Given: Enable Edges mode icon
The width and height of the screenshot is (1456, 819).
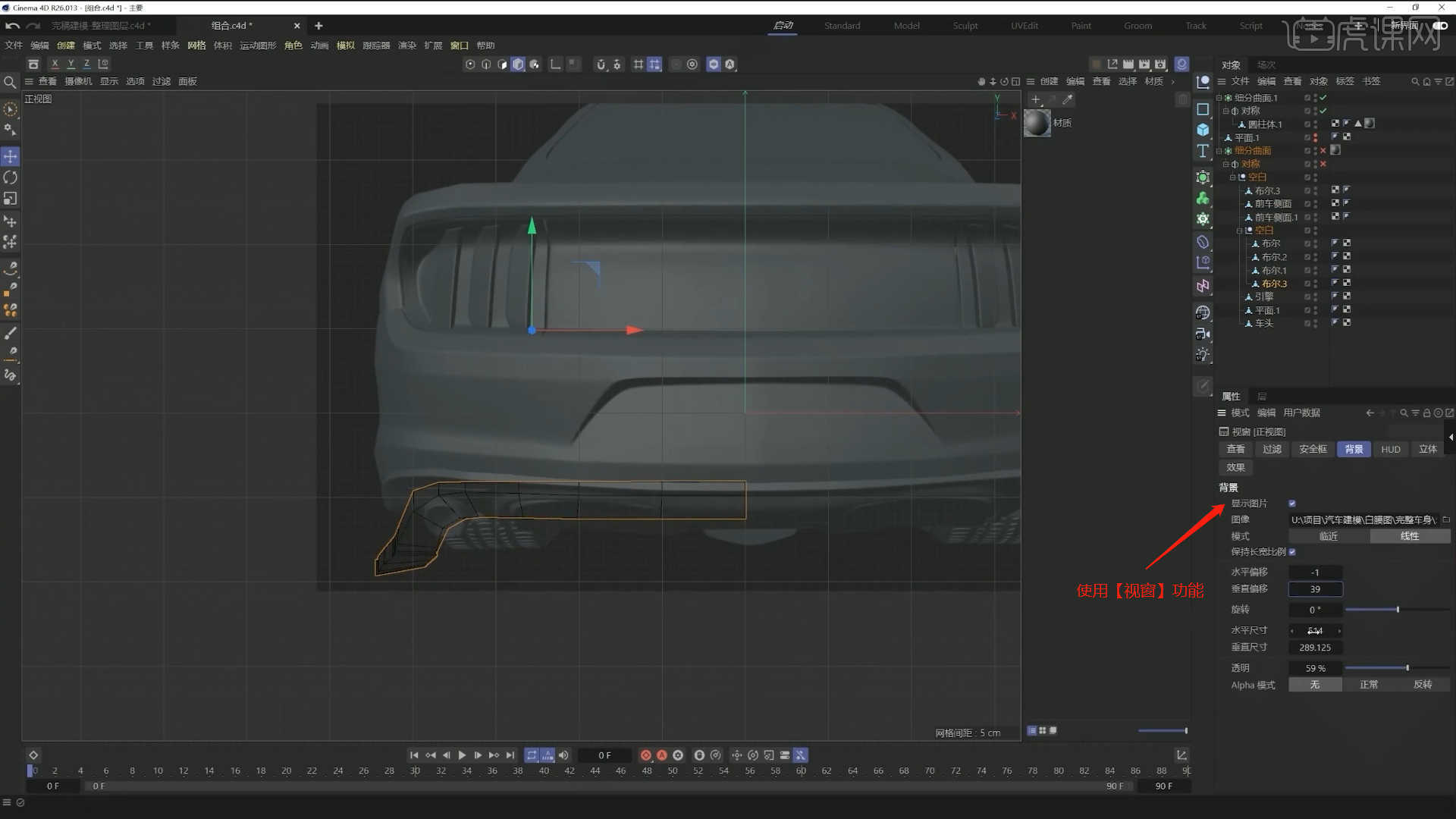Looking at the screenshot, I should pyautogui.click(x=486, y=64).
